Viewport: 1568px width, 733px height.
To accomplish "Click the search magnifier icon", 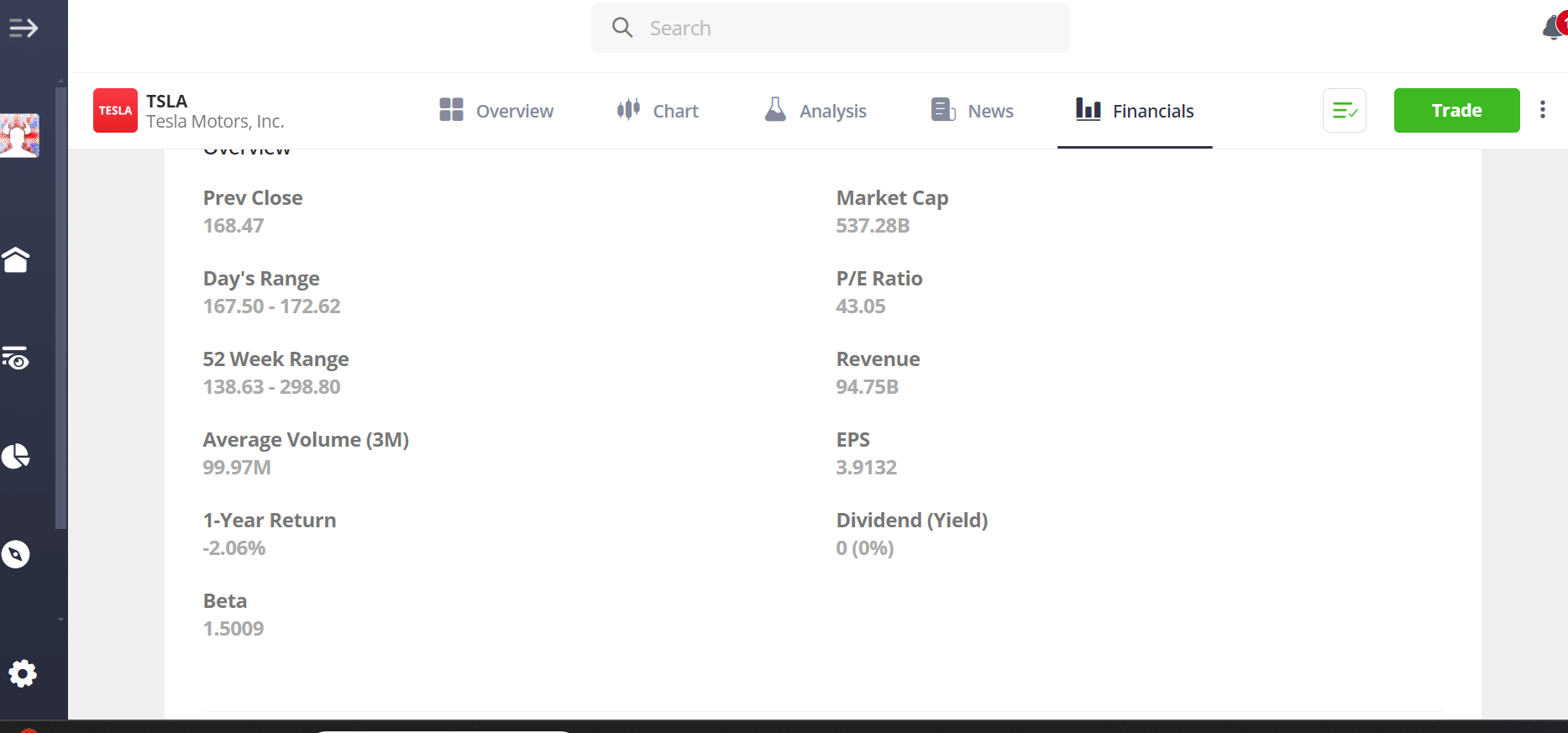I will (x=622, y=28).
